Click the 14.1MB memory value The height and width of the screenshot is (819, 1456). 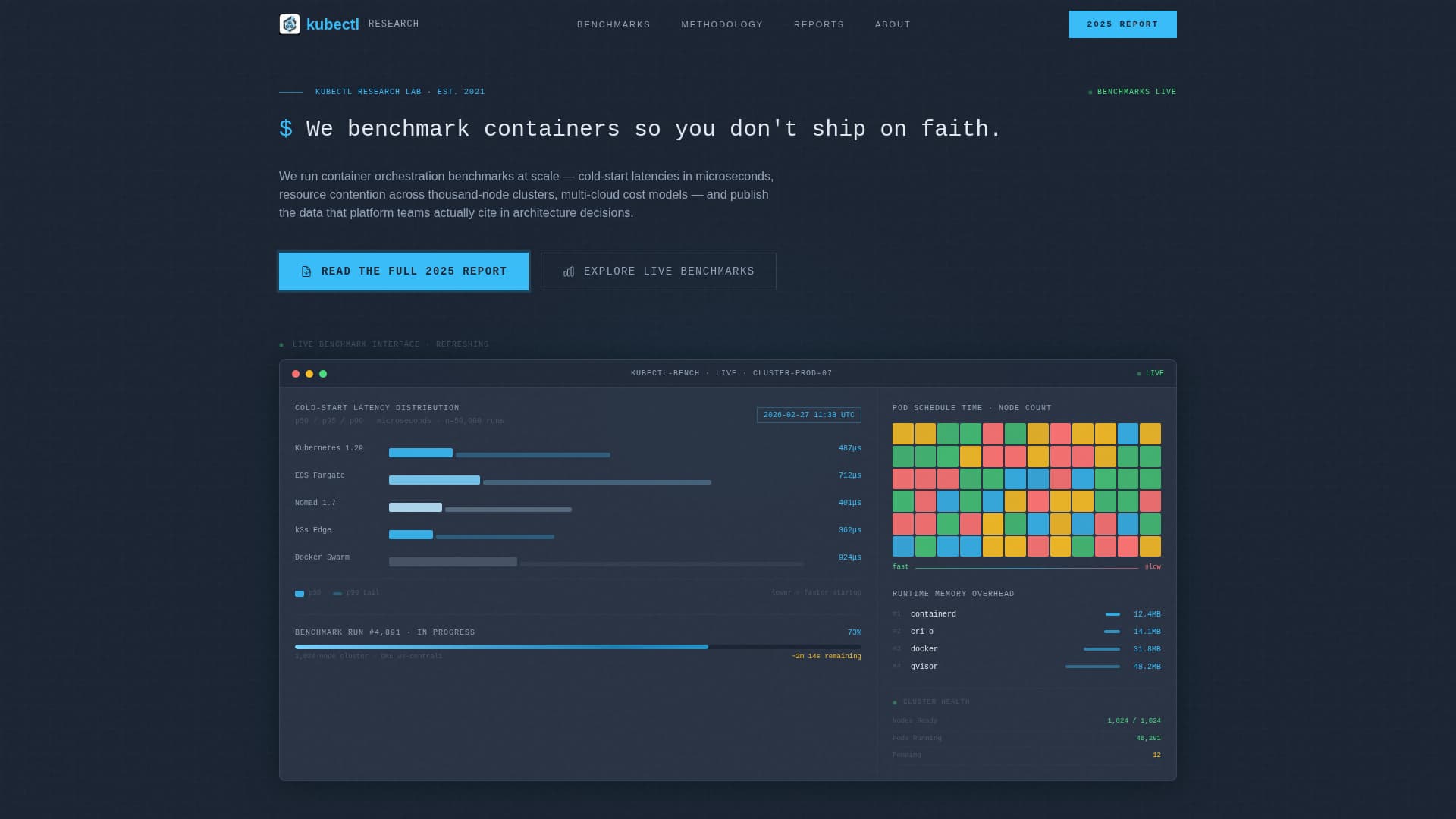pyautogui.click(x=1147, y=632)
